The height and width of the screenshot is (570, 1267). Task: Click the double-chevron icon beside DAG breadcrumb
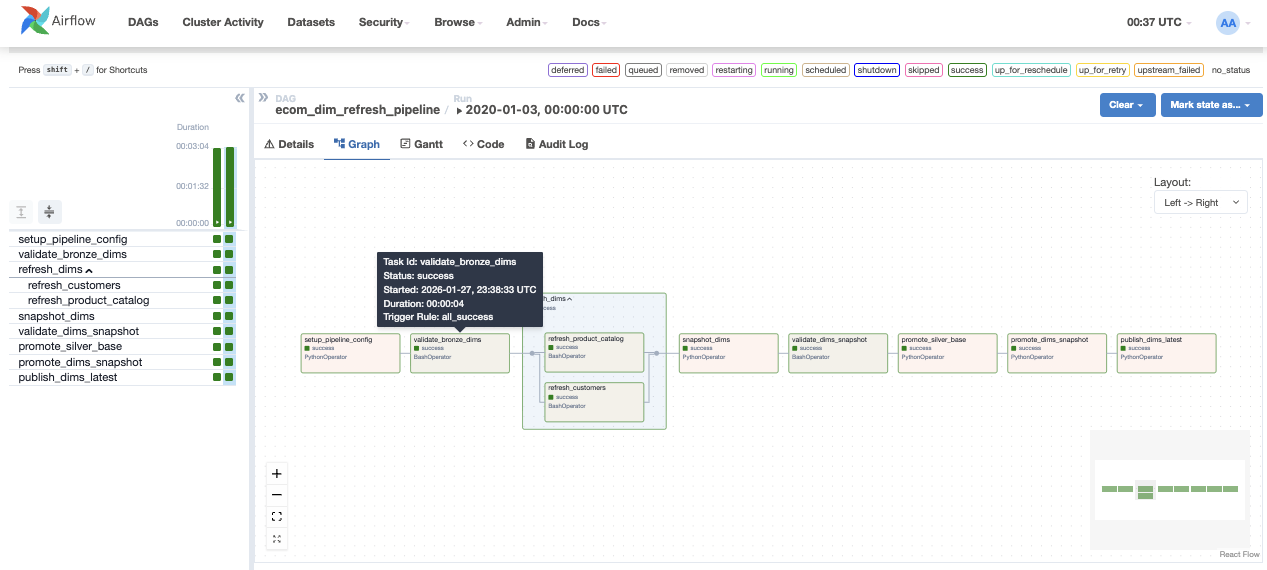click(x=264, y=98)
